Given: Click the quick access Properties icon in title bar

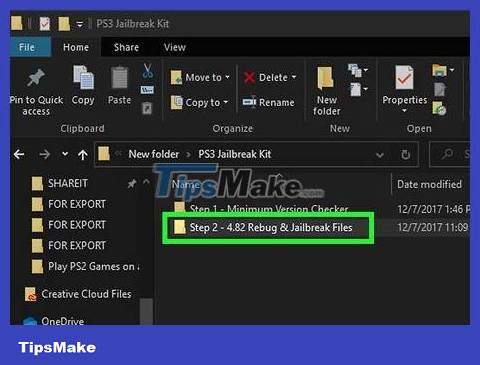Looking at the screenshot, I should [x=45, y=24].
